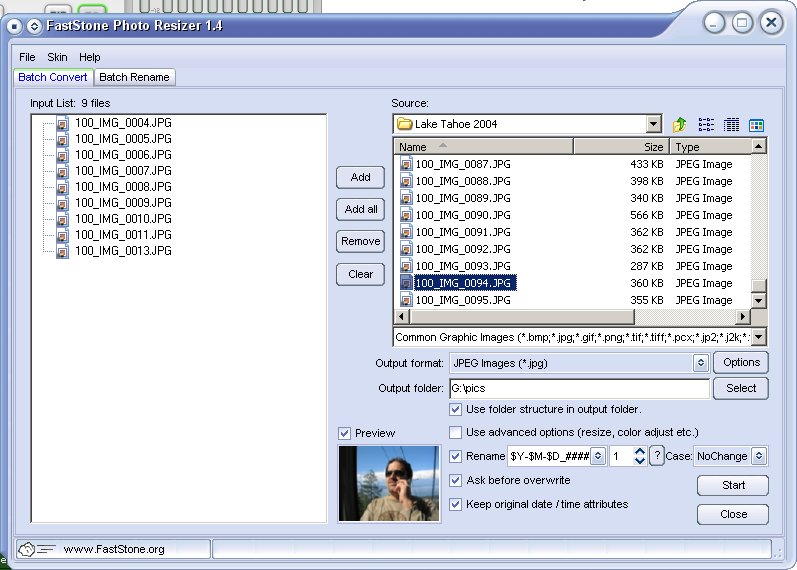797x570 pixels.
Task: Open the Case NoChange dropdown
Action: tap(758, 456)
